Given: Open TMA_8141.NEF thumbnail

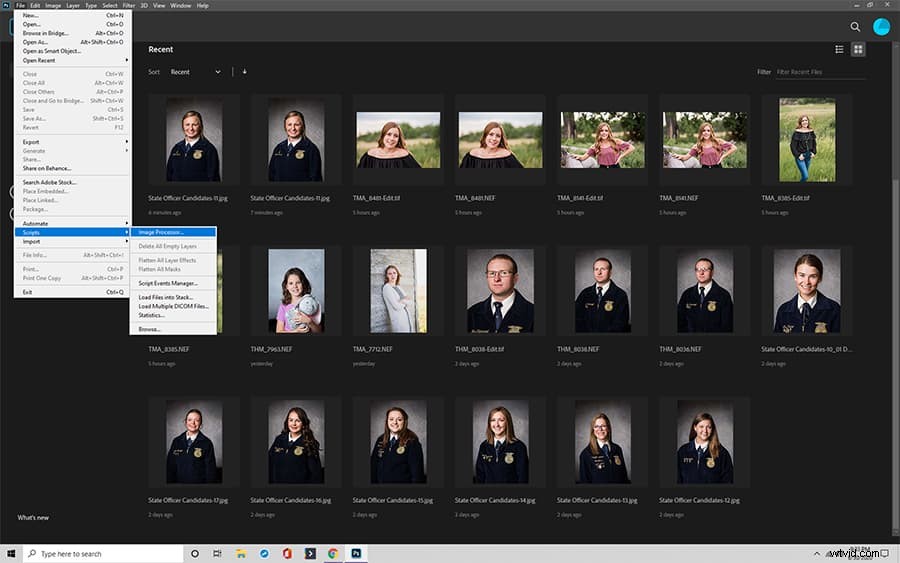Looking at the screenshot, I should click(704, 140).
